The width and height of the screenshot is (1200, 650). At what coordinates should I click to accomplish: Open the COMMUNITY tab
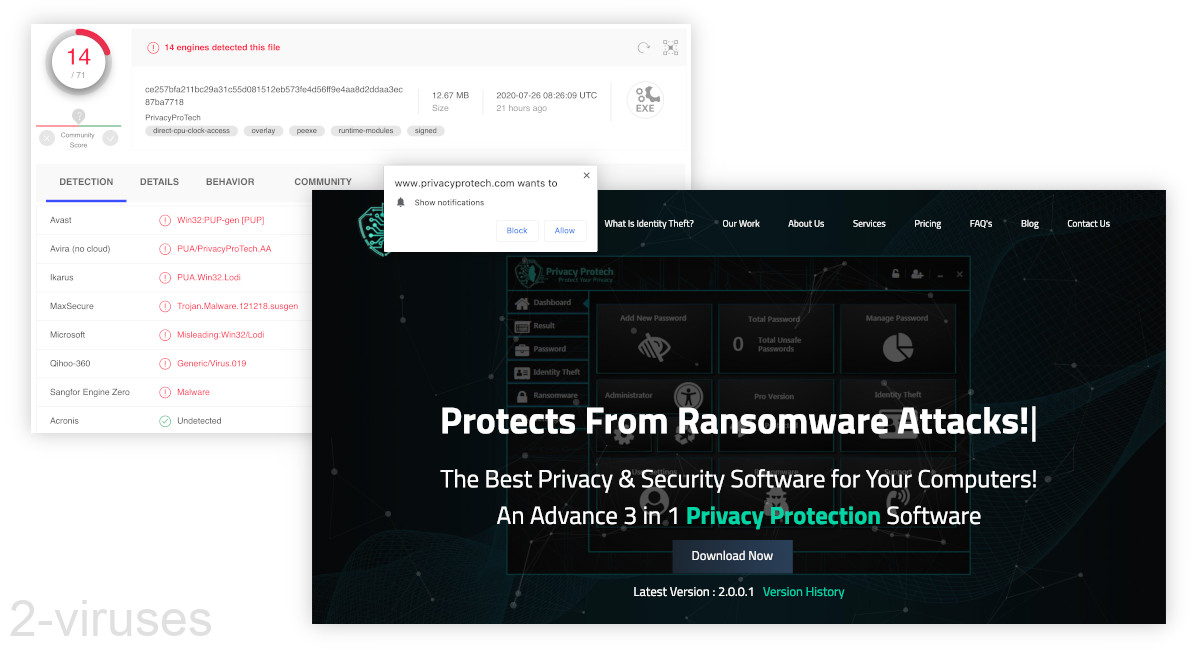click(323, 182)
